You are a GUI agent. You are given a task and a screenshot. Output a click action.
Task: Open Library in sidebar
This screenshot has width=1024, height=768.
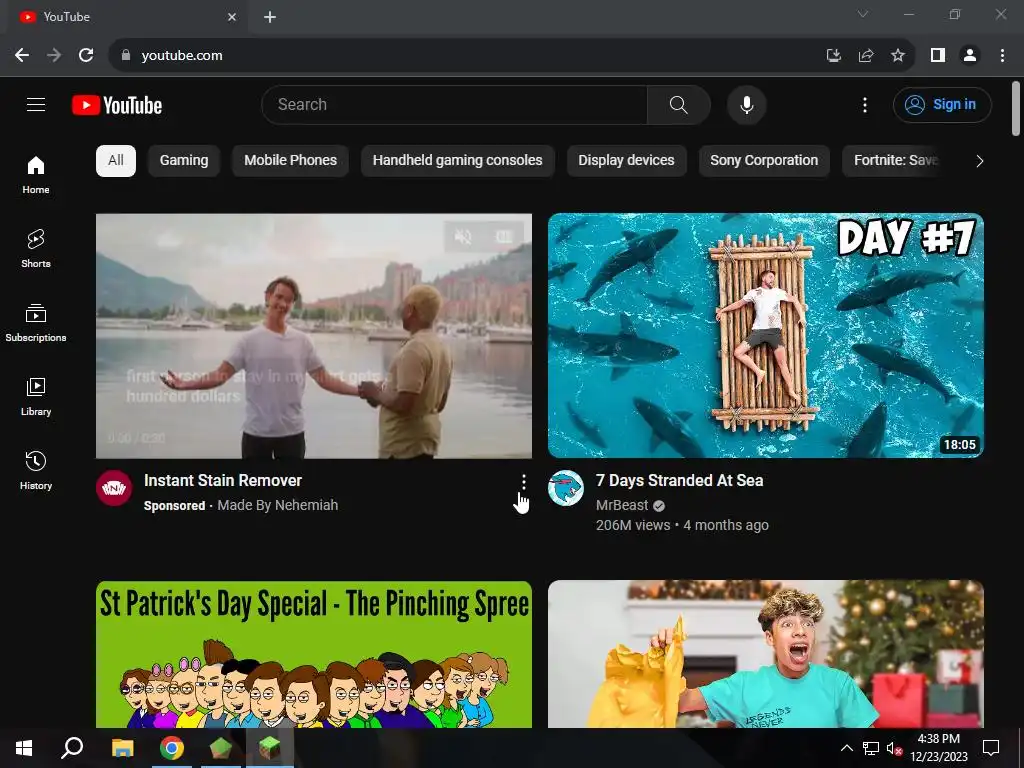36,396
